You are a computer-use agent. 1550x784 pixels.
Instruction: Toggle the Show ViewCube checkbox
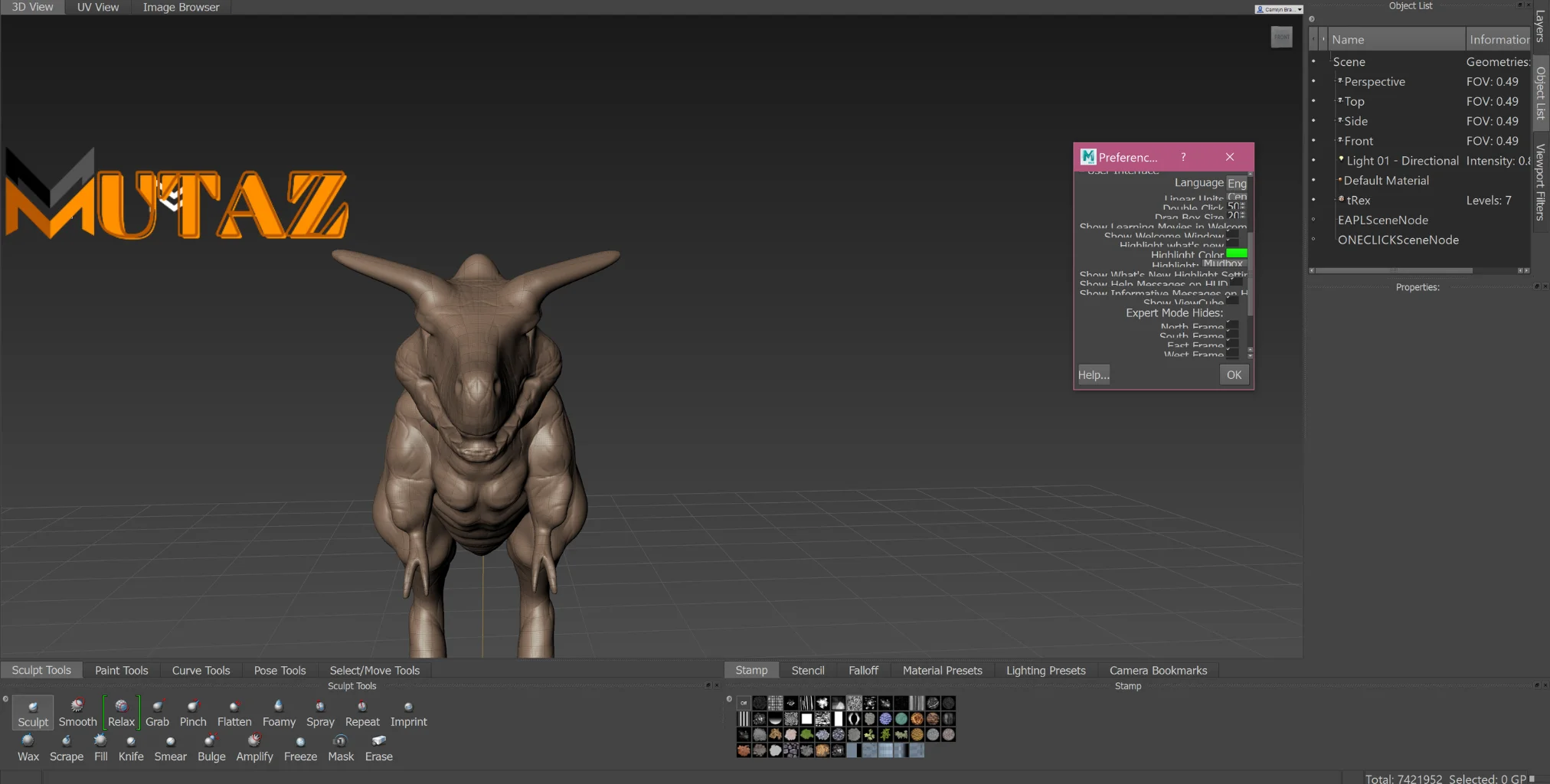[x=1233, y=302]
